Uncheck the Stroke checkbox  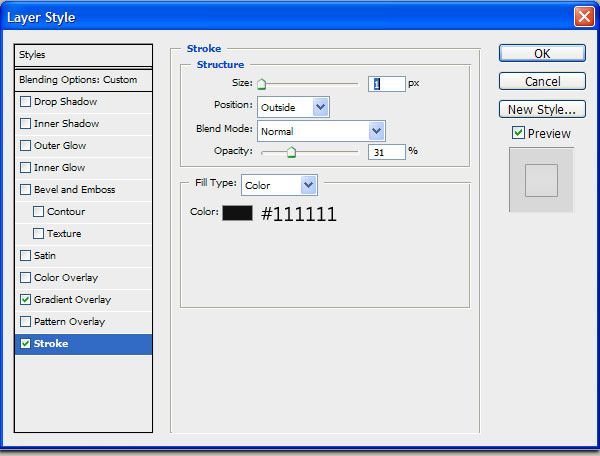click(25, 344)
